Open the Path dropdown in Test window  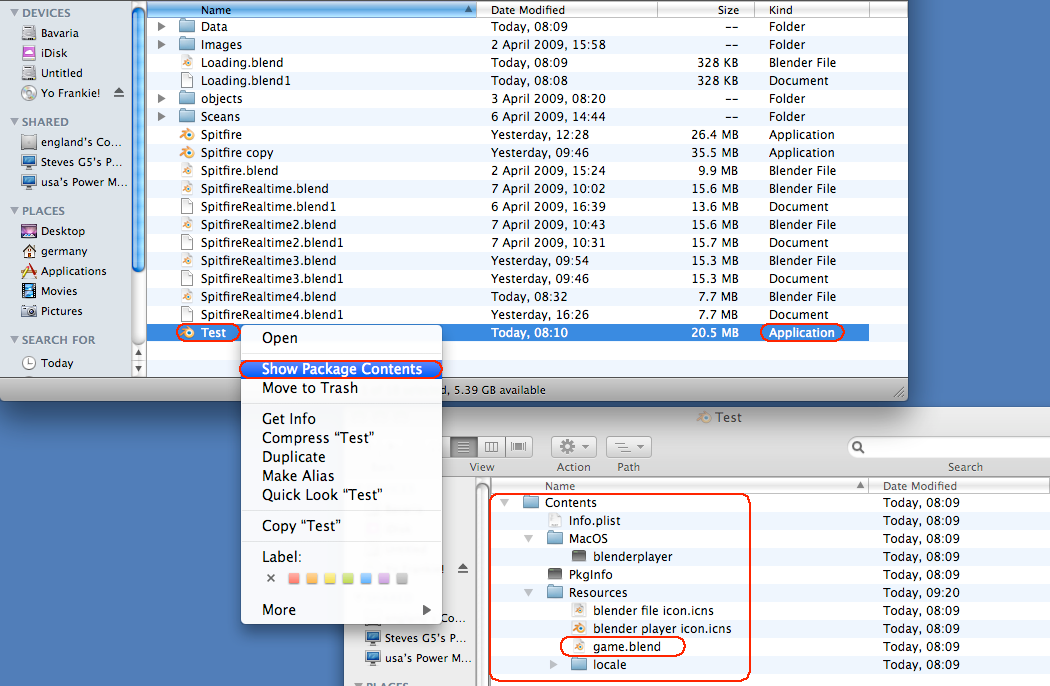coord(629,447)
